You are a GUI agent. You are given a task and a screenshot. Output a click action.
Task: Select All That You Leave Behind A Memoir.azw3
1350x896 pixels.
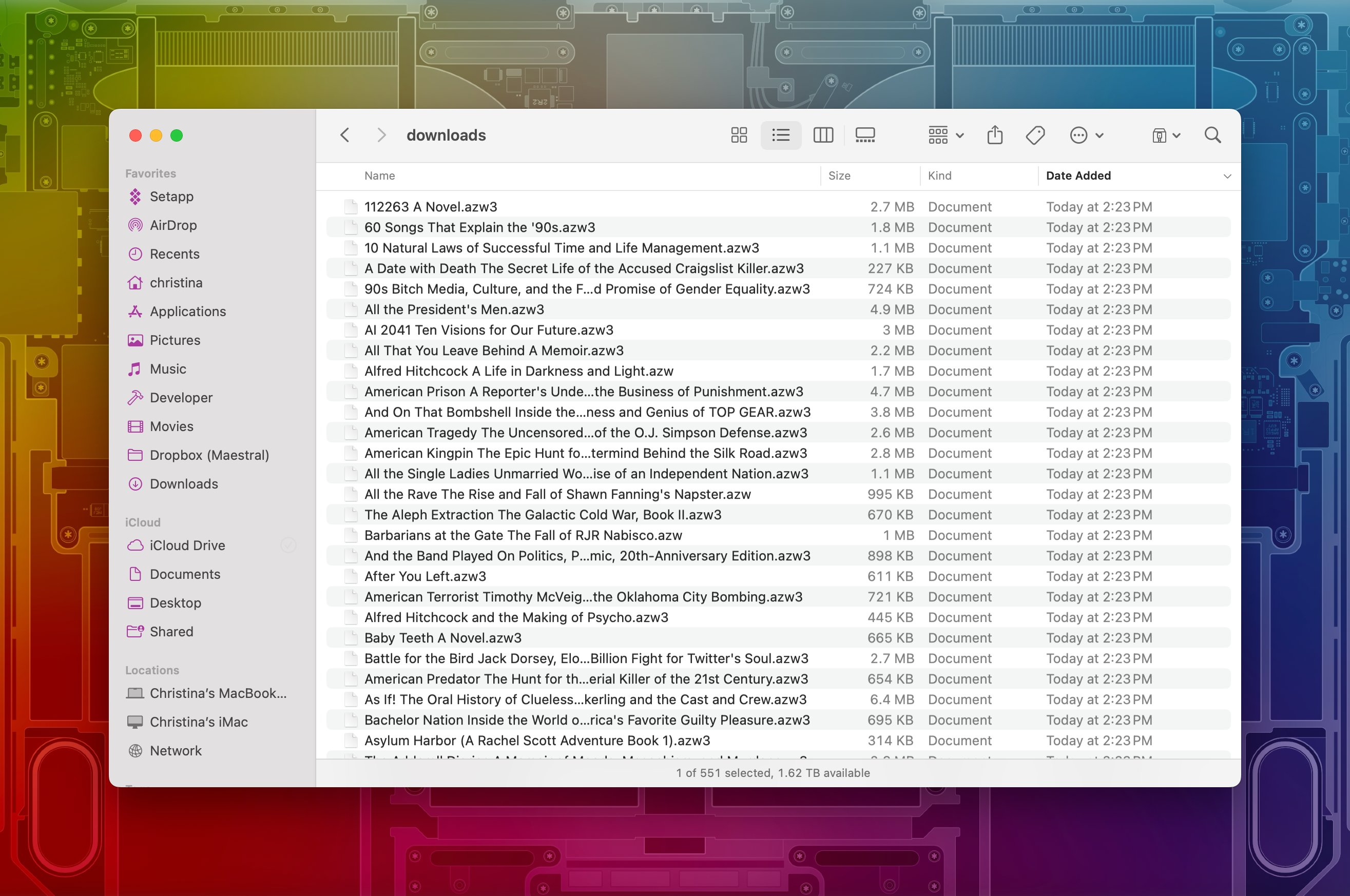click(779, 351)
